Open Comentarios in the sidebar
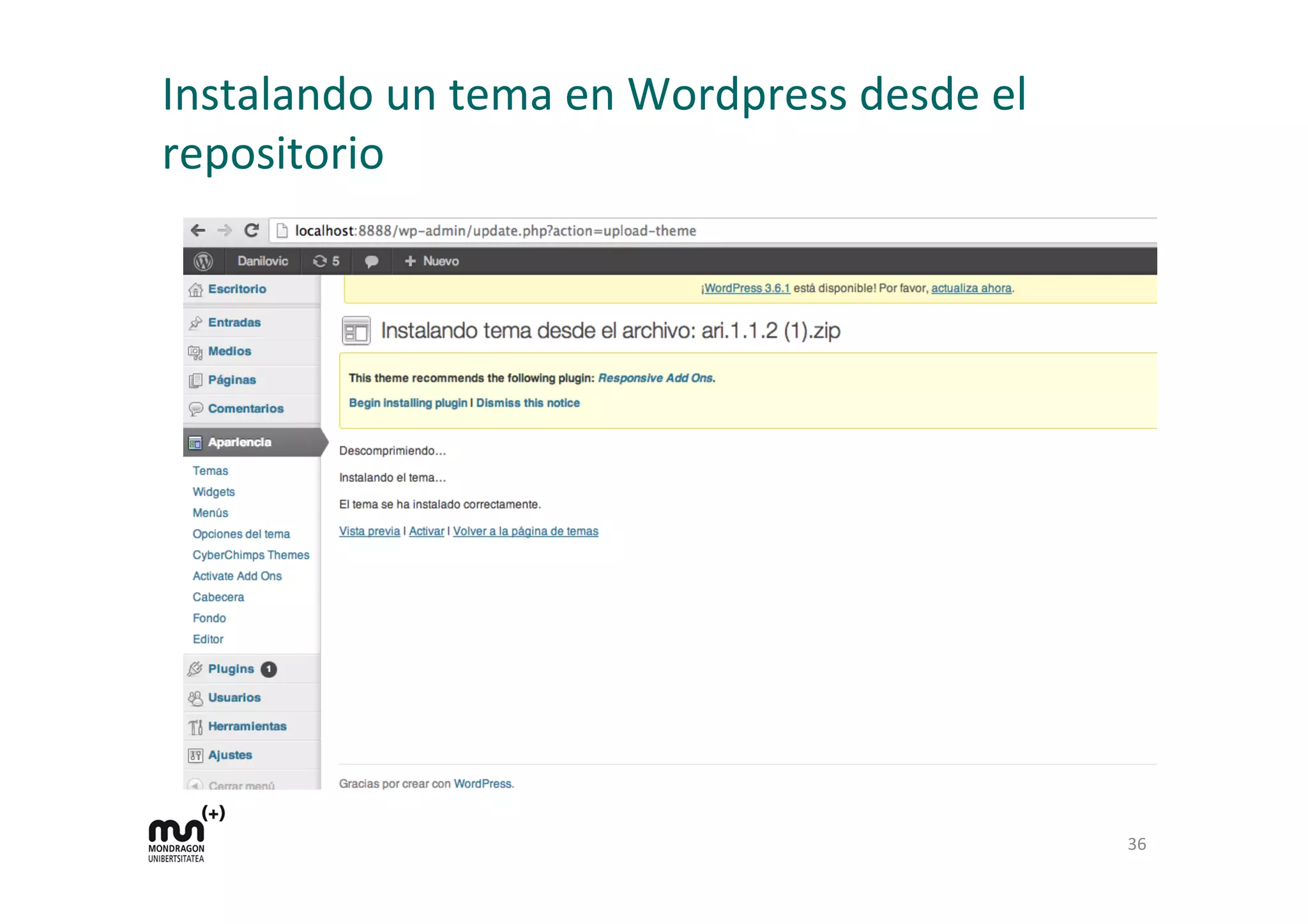Screen dimensions: 1308x924 (246, 409)
